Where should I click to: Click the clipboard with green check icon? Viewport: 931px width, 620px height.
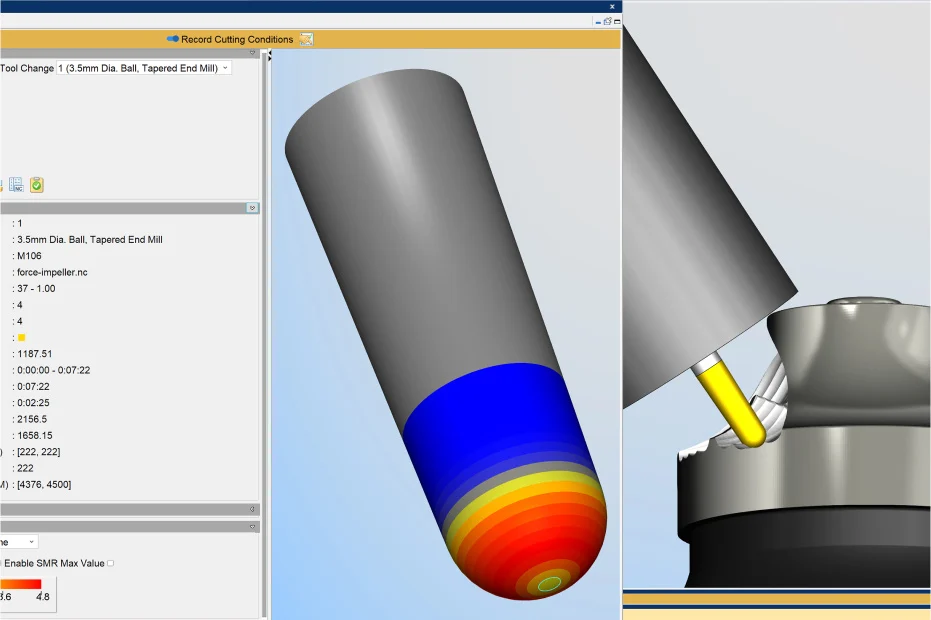click(37, 185)
